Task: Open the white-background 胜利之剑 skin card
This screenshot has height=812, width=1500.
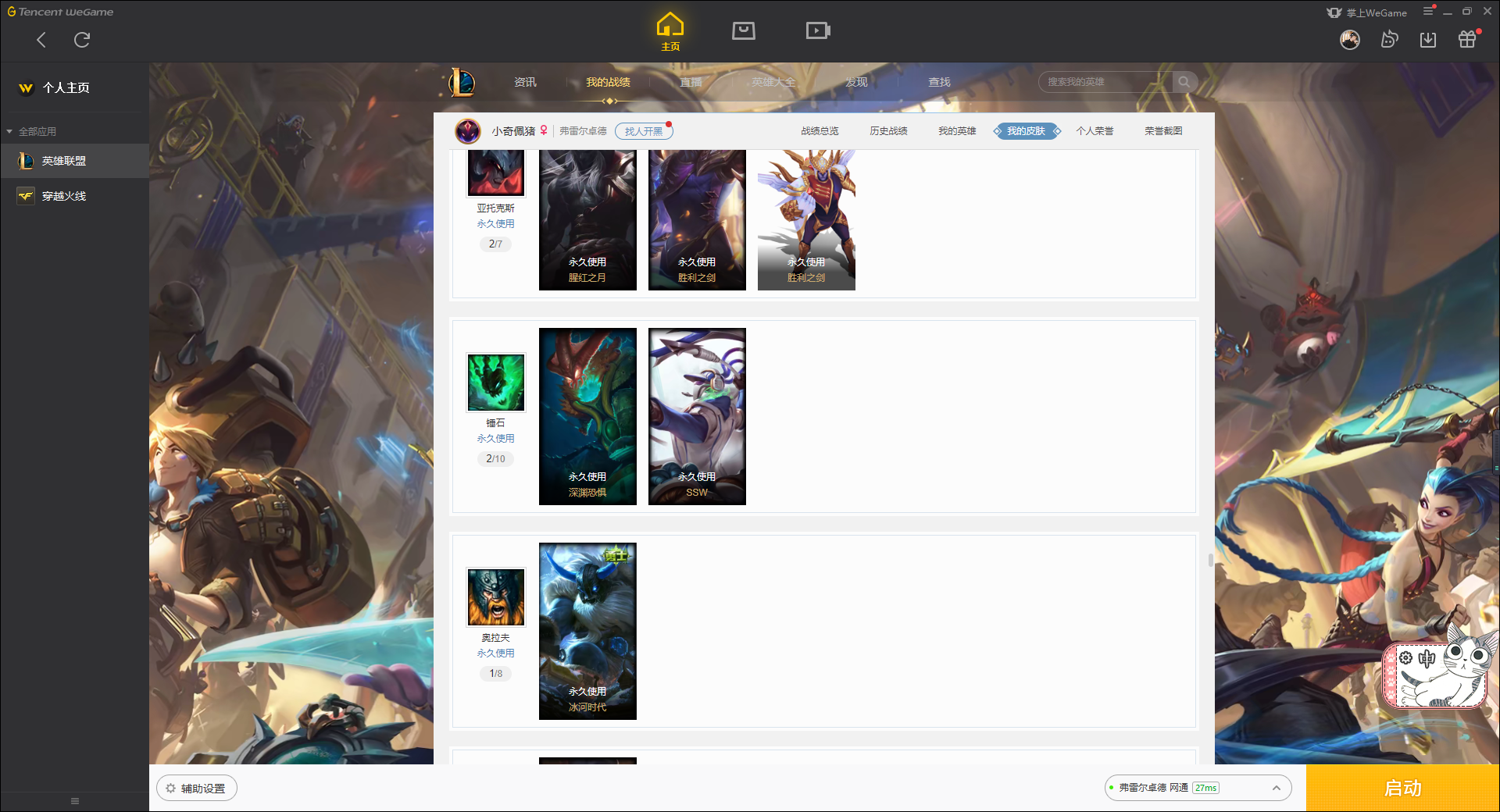Action: tap(806, 220)
